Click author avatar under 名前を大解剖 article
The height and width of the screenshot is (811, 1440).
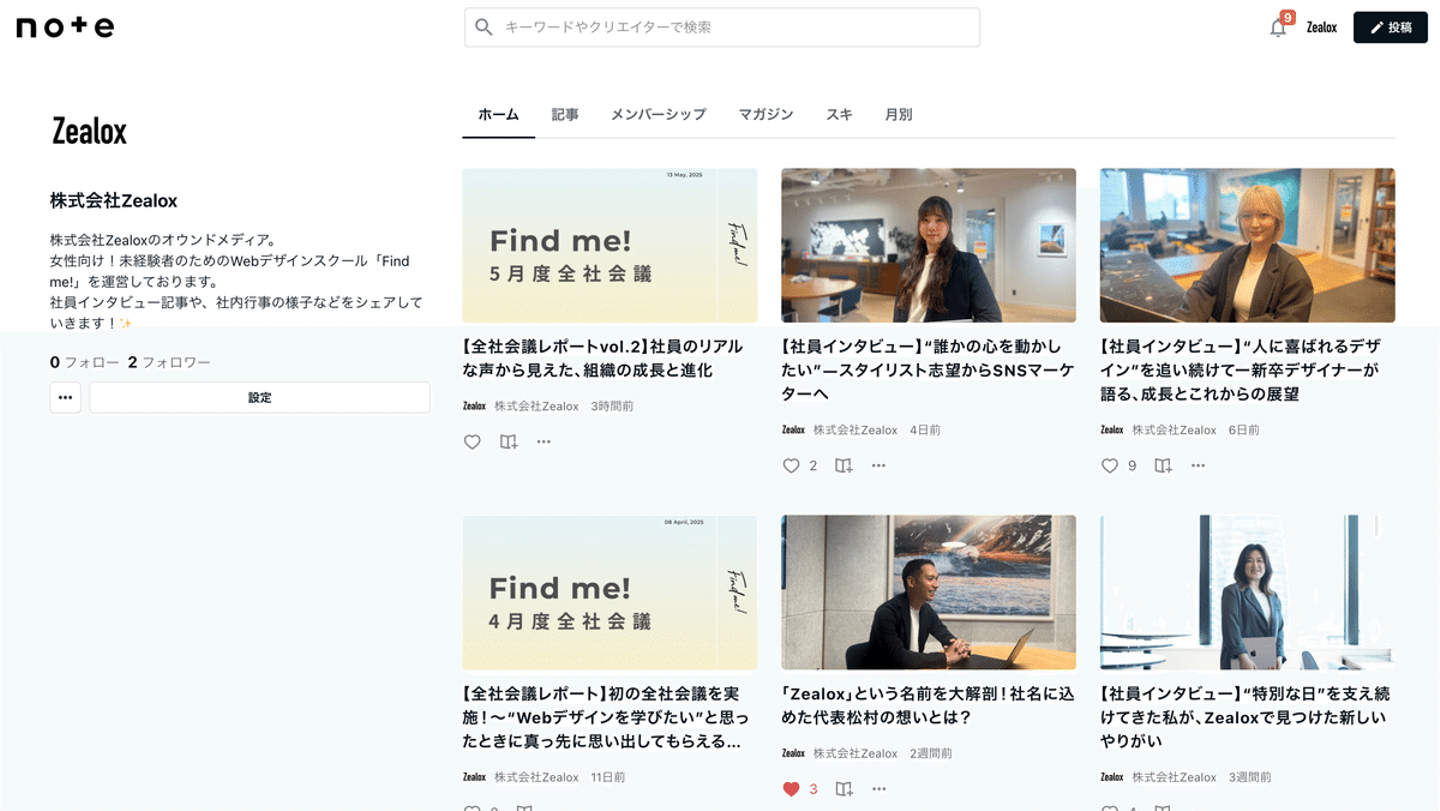point(793,753)
